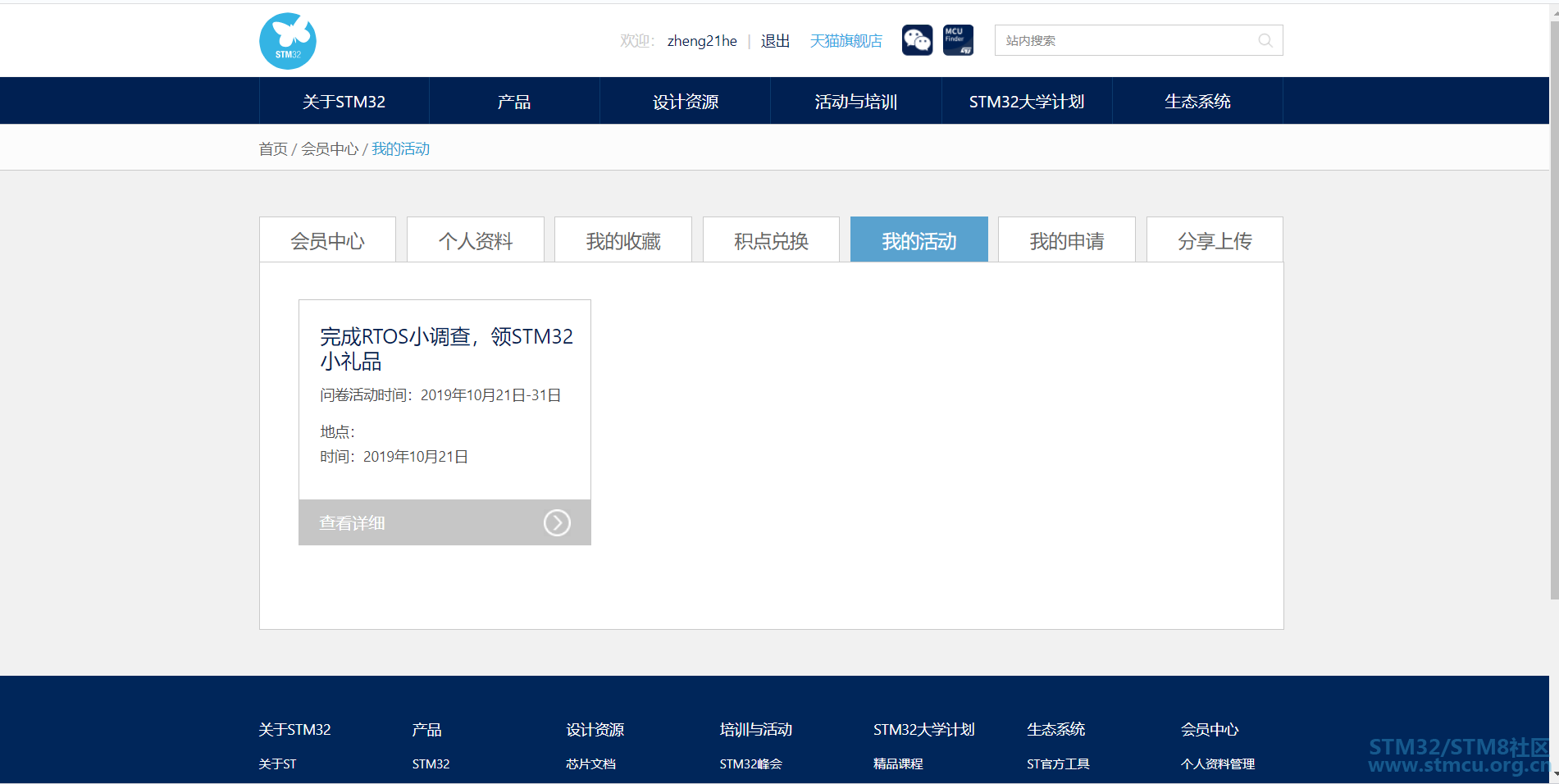Open footer link 个人资料管理
Viewport: 1559px width, 784px height.
click(x=1218, y=763)
